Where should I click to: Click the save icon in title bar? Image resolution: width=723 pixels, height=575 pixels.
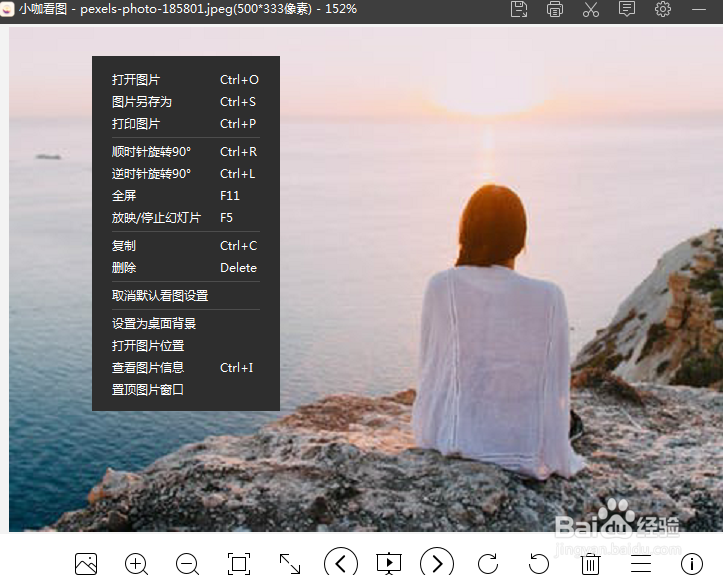[x=519, y=9]
